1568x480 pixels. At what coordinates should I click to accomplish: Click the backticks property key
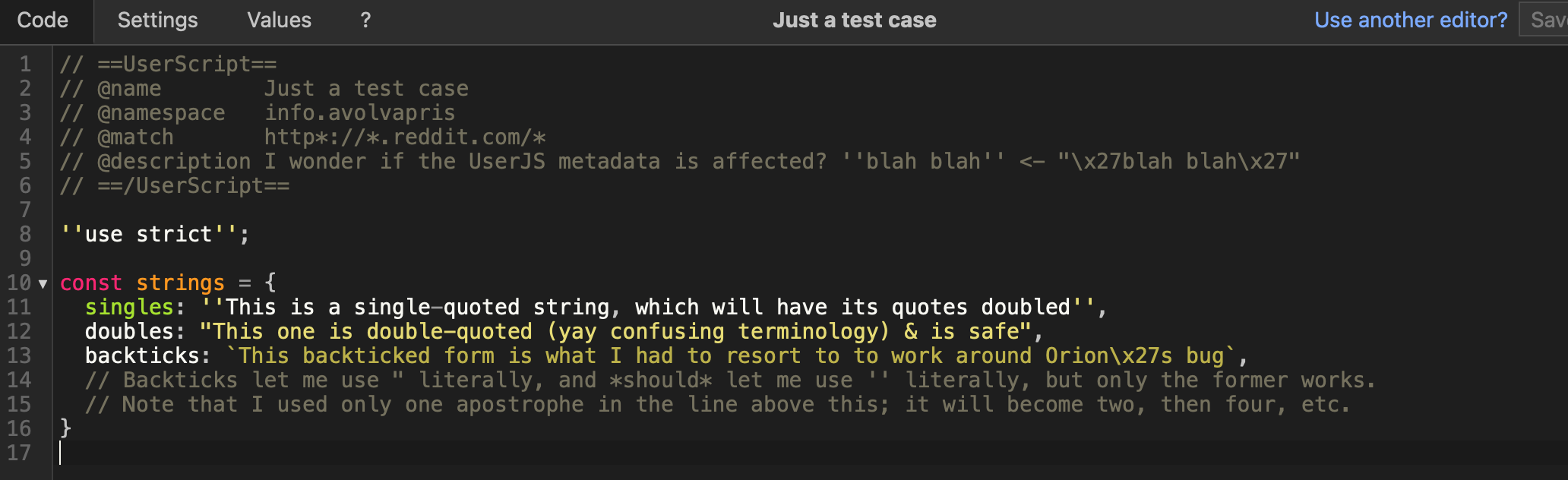tap(142, 356)
